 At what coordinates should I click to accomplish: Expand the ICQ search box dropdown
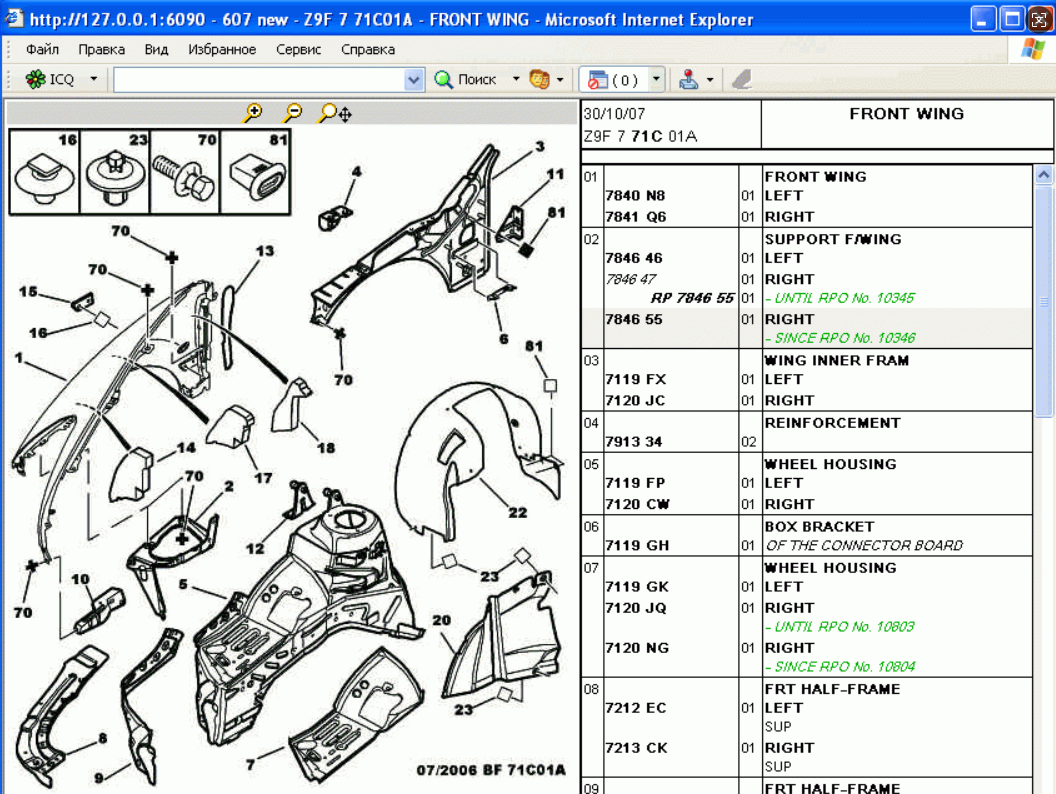[414, 80]
